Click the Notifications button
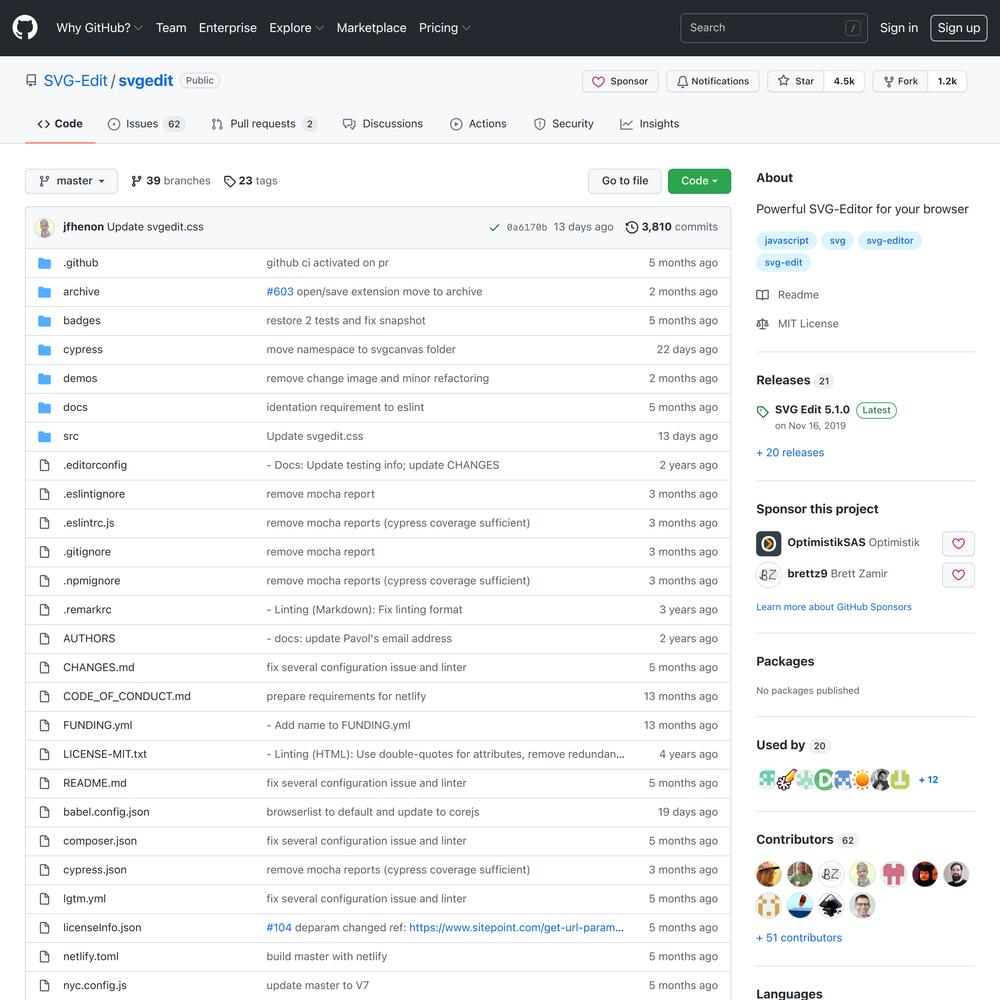Viewport: 1000px width, 1000px height. tap(713, 81)
